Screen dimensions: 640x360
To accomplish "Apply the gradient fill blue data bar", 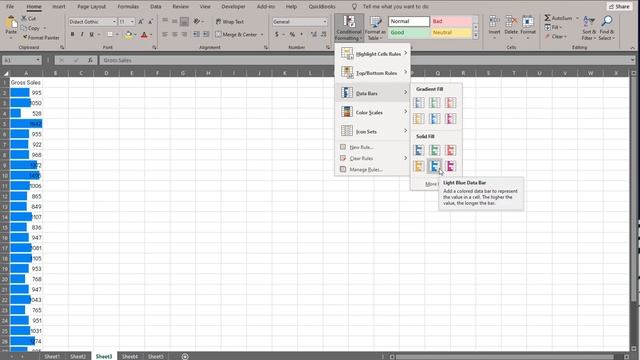I will [x=419, y=102].
